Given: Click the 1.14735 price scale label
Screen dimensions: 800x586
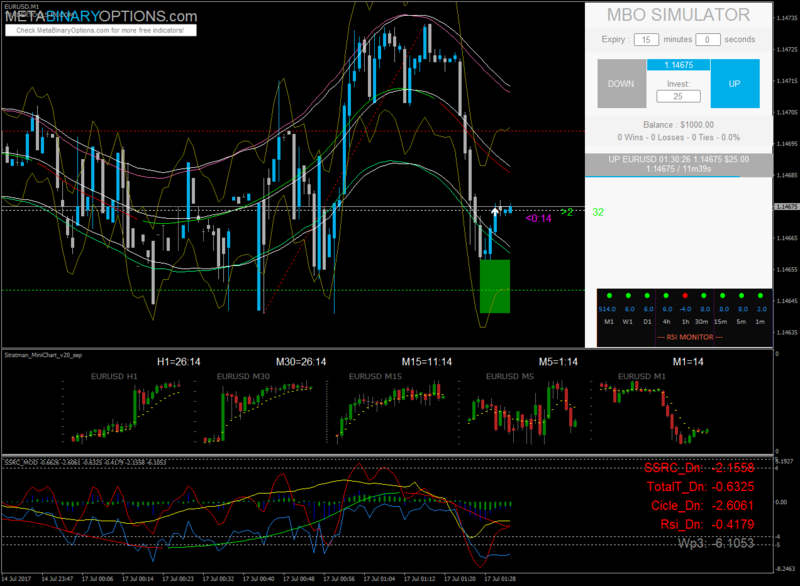Looking at the screenshot, I should (x=787, y=18).
